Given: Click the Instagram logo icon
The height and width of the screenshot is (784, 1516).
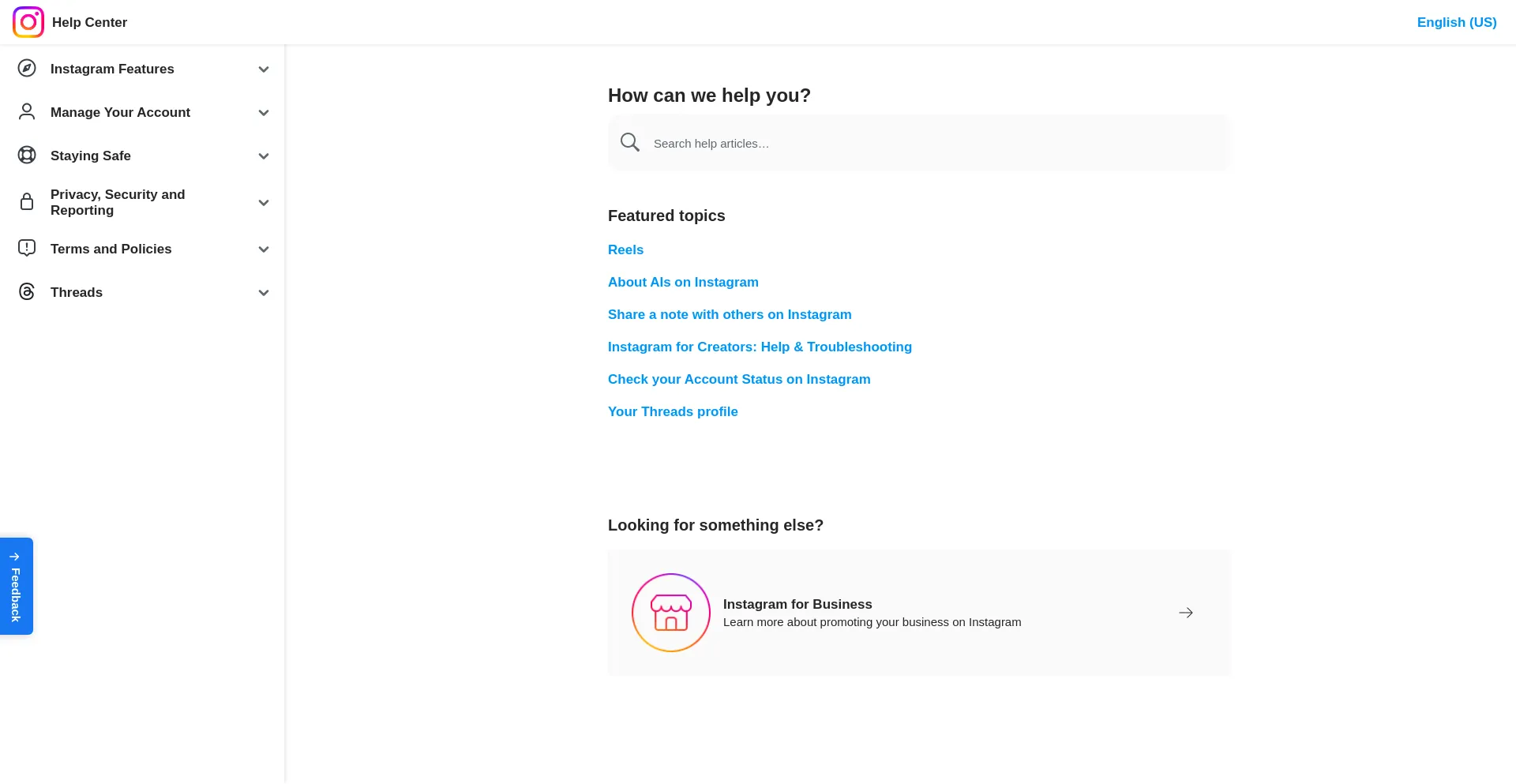Looking at the screenshot, I should point(28,22).
